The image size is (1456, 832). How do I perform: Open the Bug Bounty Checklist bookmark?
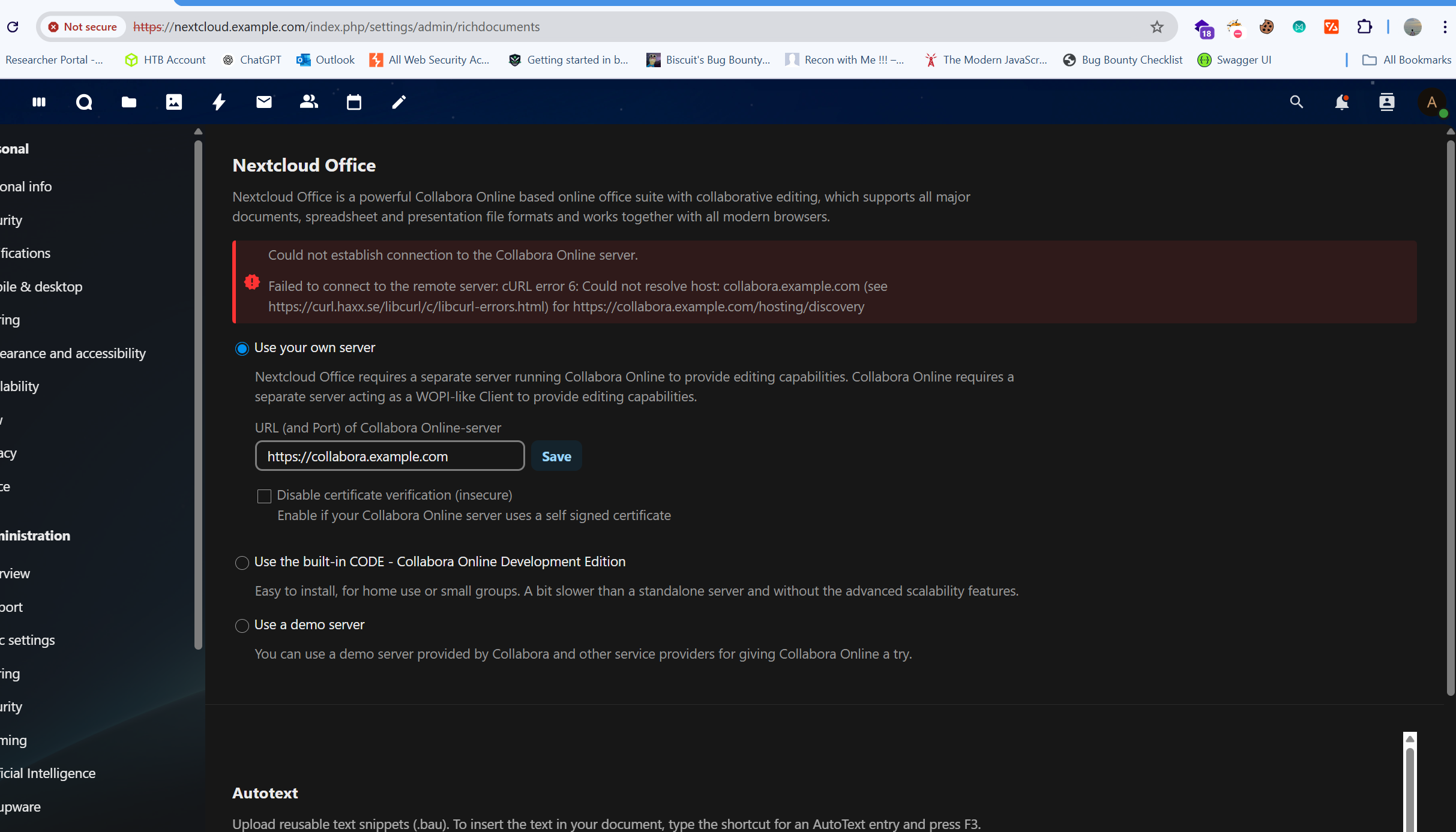pos(1123,60)
